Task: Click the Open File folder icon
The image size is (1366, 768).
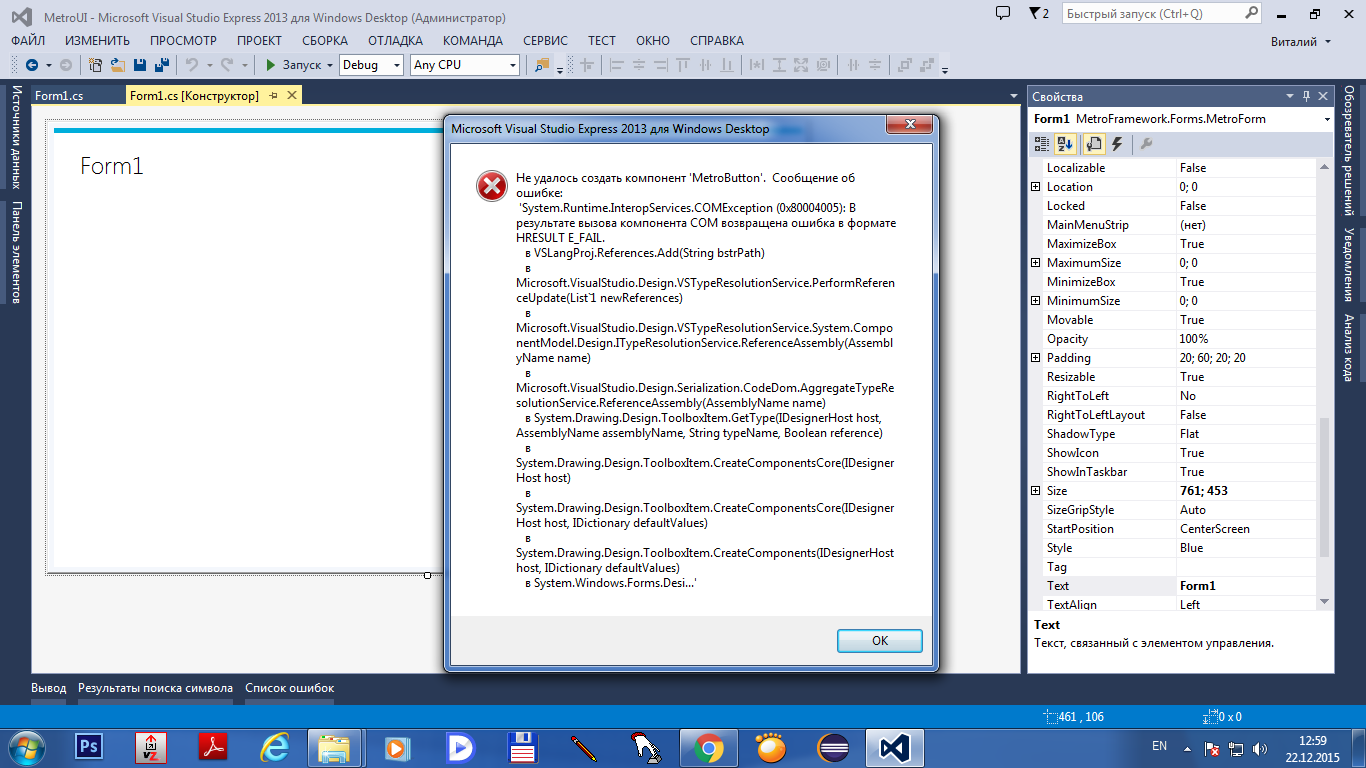Action: [x=117, y=65]
